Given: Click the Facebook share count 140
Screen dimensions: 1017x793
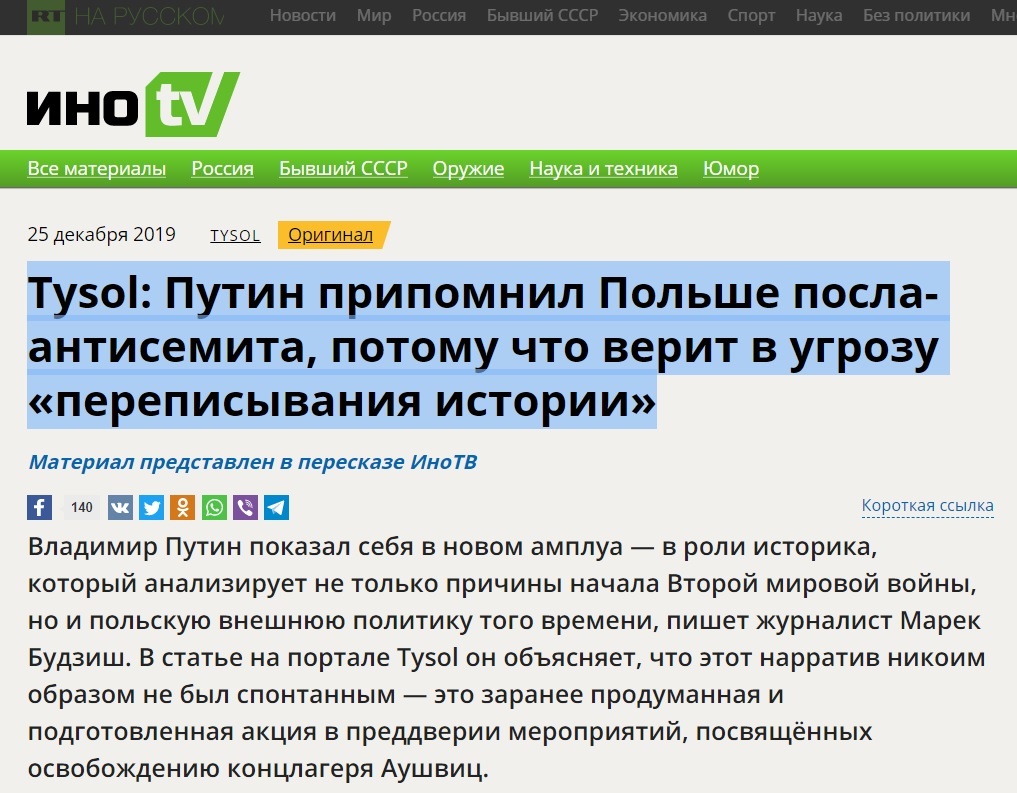Looking at the screenshot, I should (82, 507).
